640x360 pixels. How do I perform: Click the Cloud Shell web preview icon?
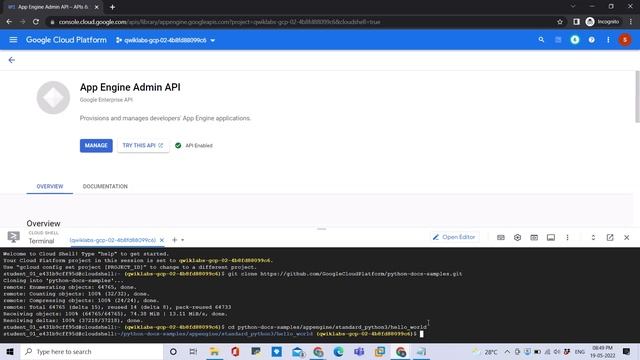534,238
